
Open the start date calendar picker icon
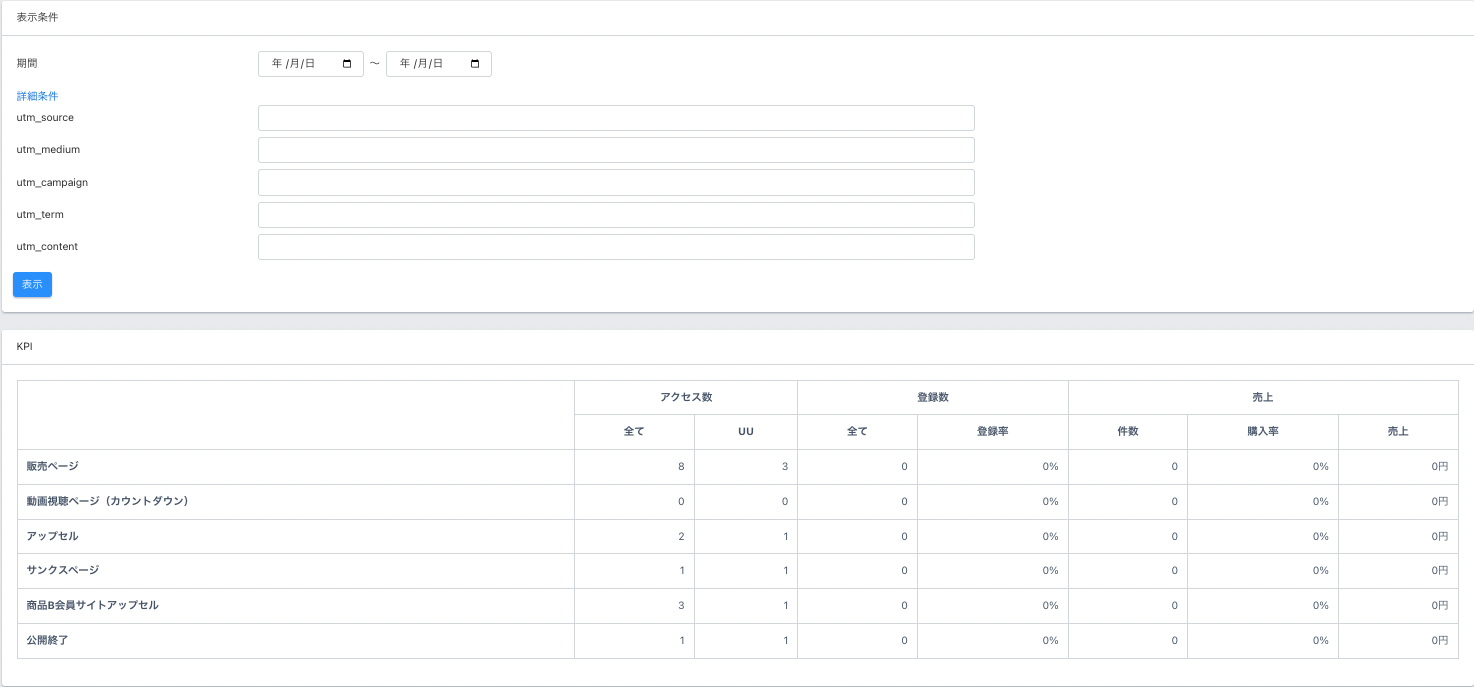pyautogui.click(x=347, y=64)
